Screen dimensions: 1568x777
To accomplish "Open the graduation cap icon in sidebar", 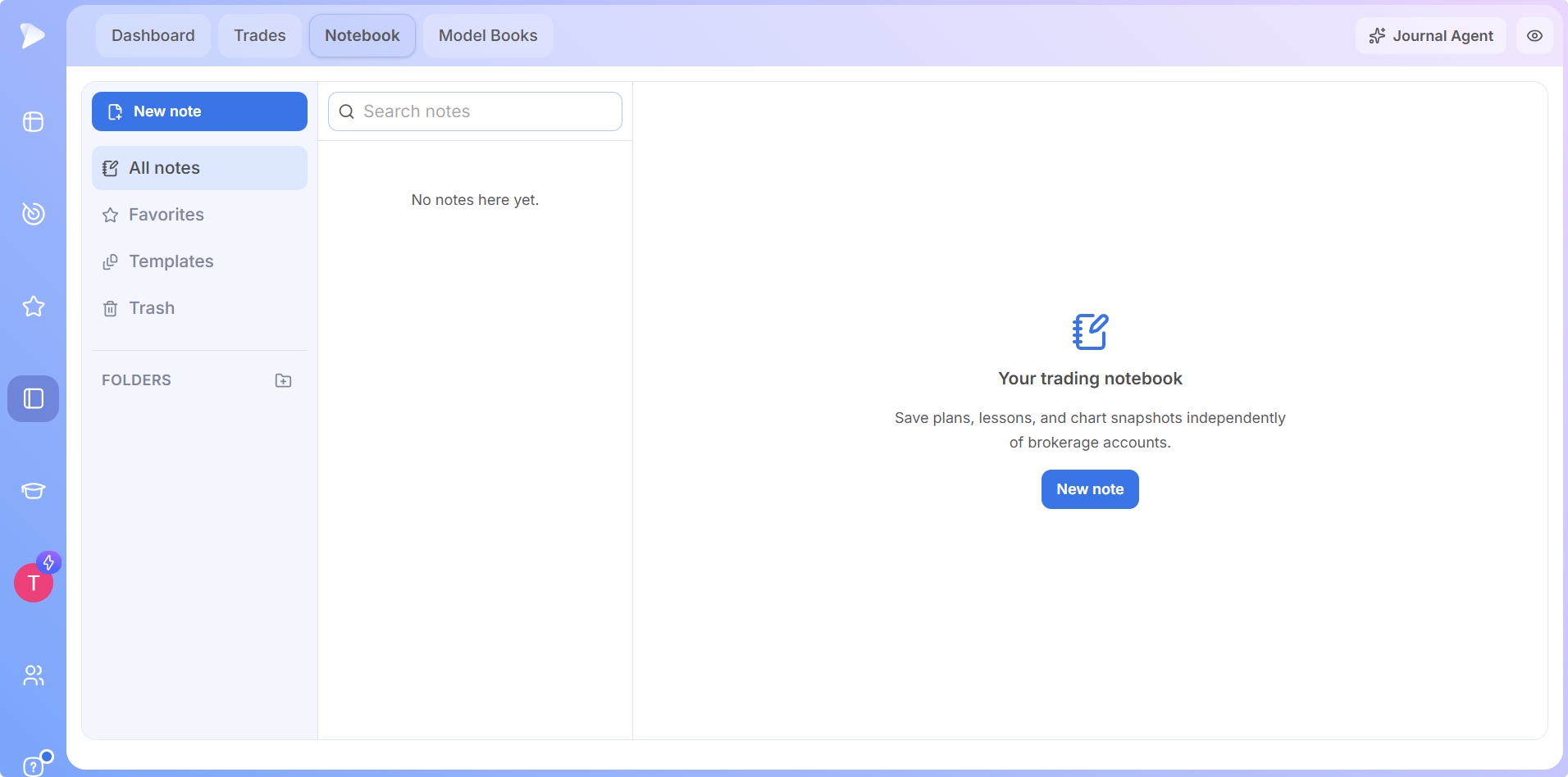I will (33, 490).
